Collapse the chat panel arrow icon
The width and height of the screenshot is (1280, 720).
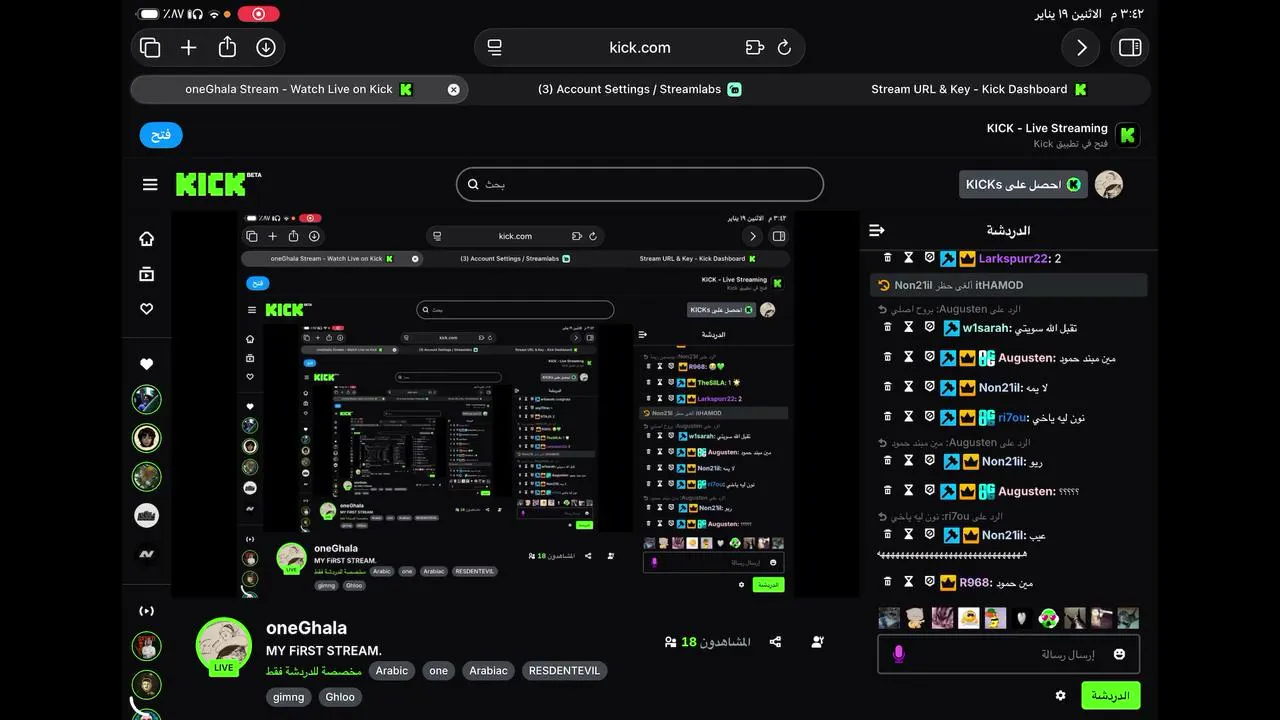click(x=877, y=230)
